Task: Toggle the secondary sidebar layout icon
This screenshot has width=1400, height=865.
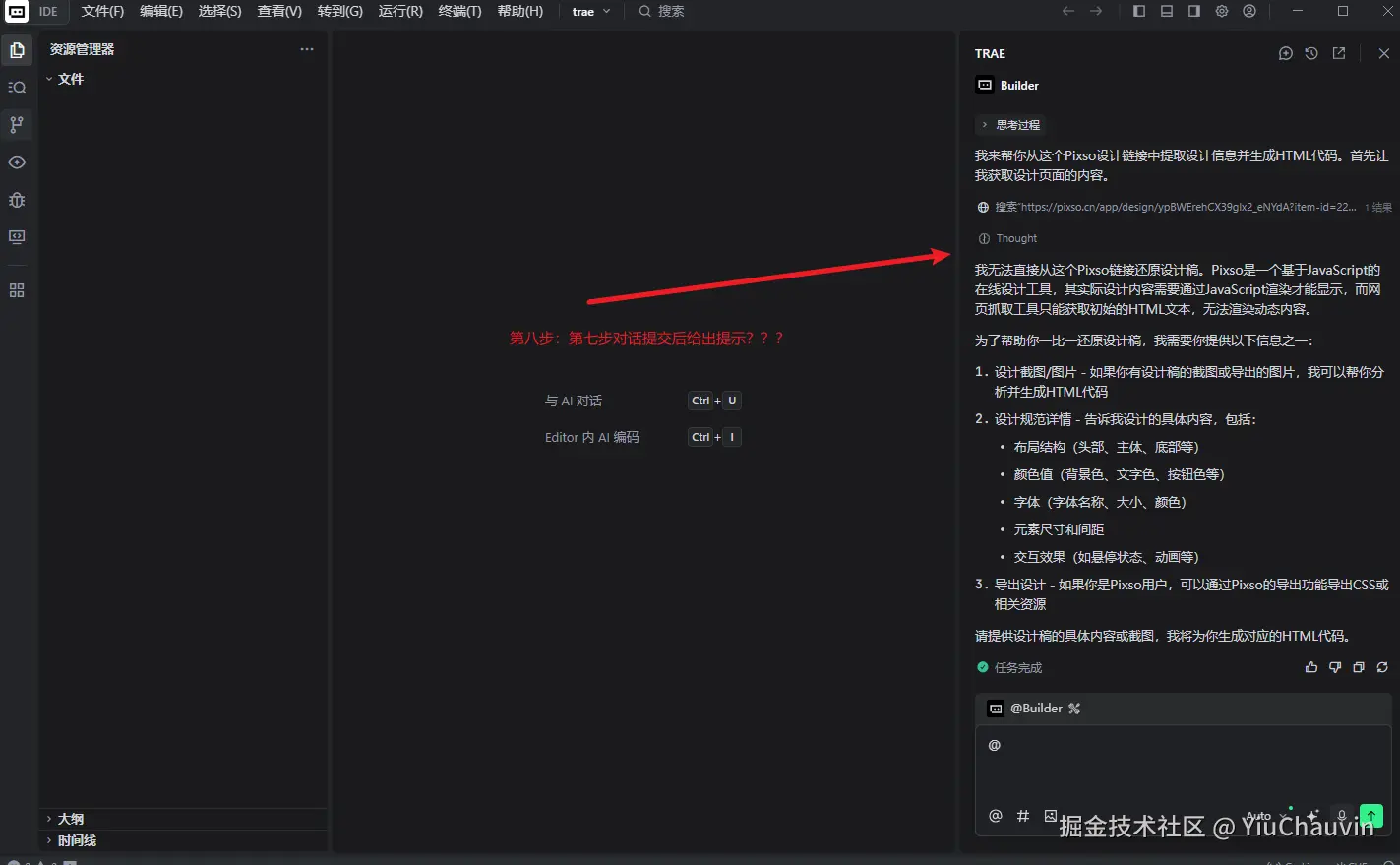Action: point(1194,11)
